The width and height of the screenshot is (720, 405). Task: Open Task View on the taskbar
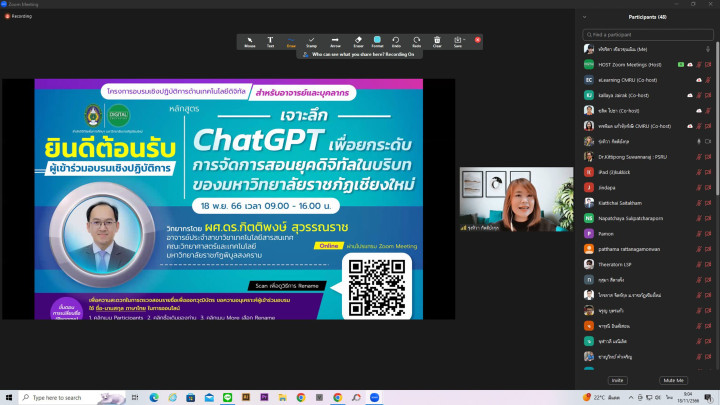[135, 398]
